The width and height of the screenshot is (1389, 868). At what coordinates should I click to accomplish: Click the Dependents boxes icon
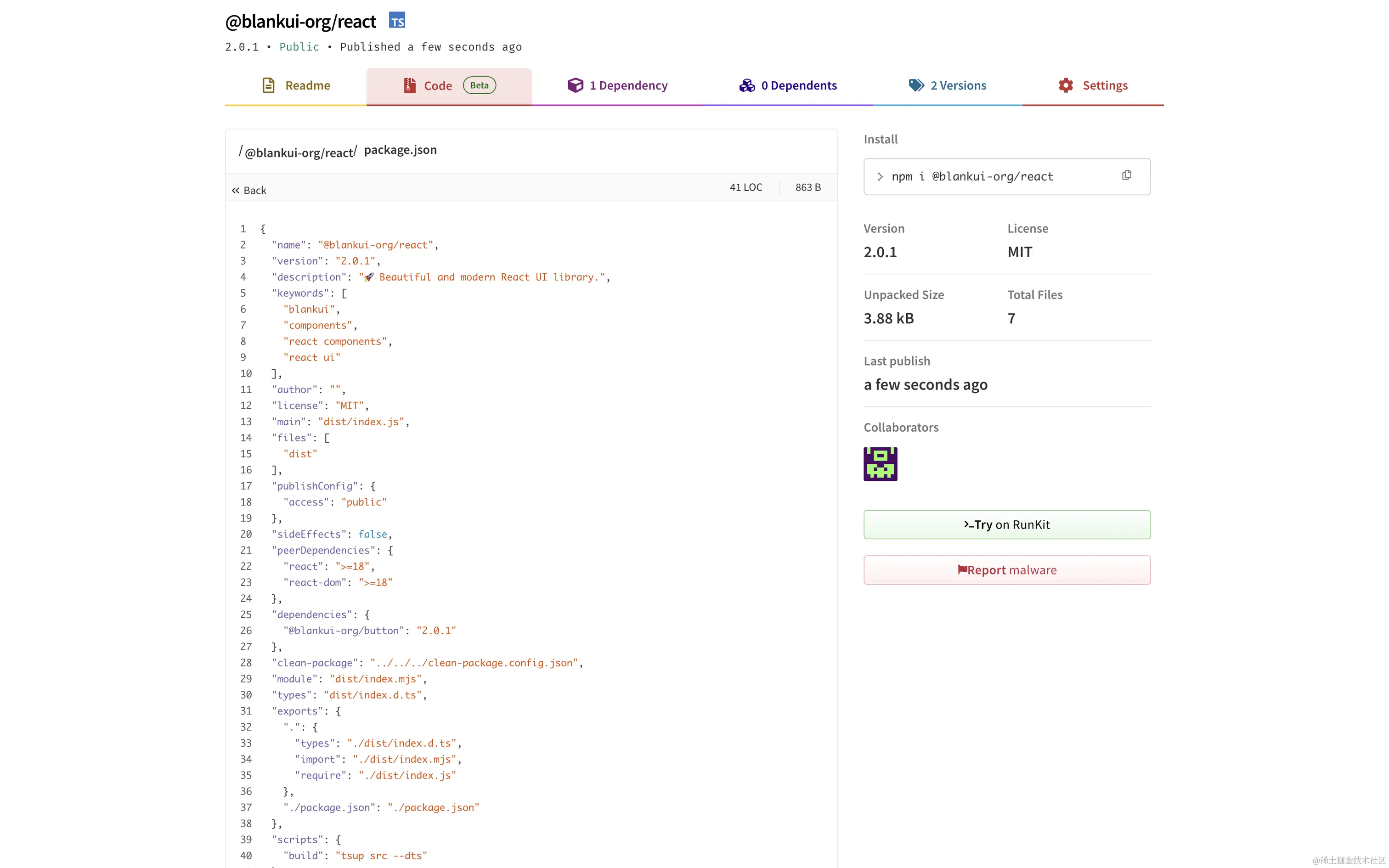[x=747, y=85]
